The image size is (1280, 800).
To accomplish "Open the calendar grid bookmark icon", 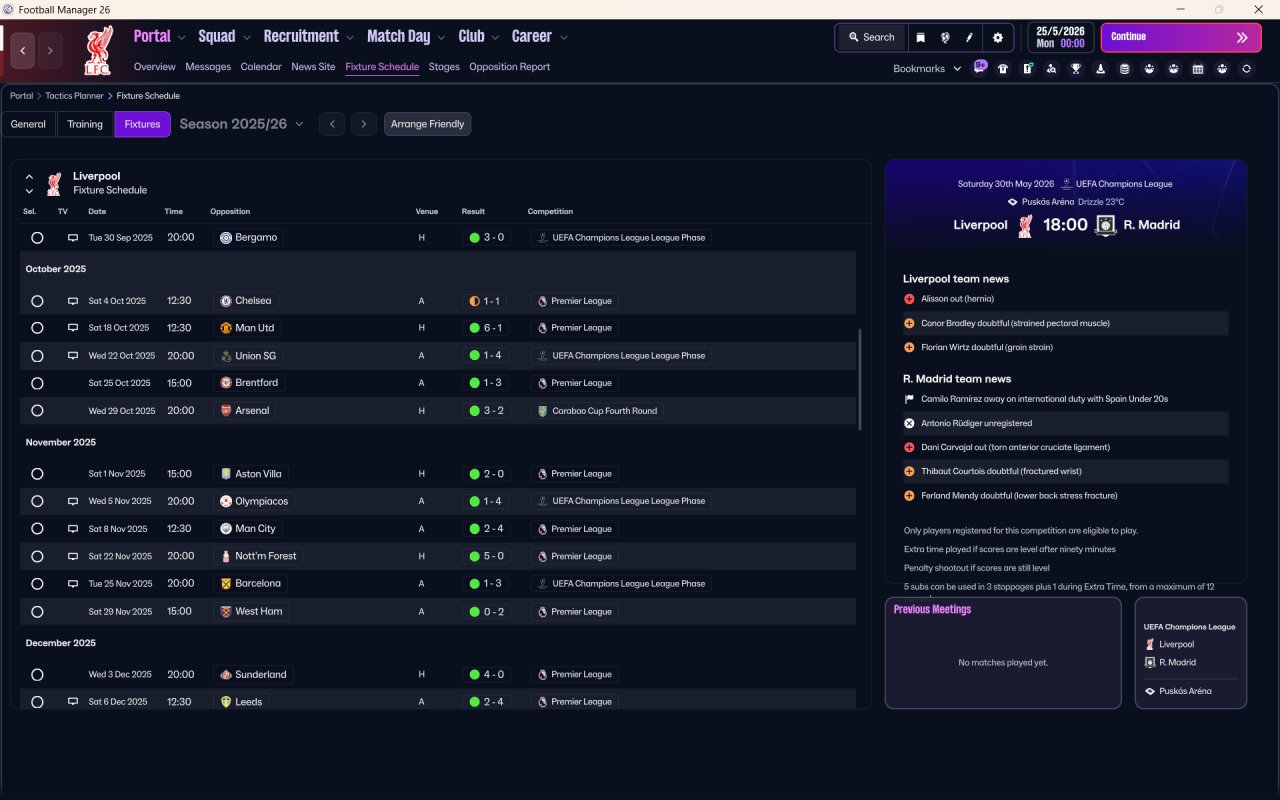I will pyautogui.click(x=1198, y=69).
